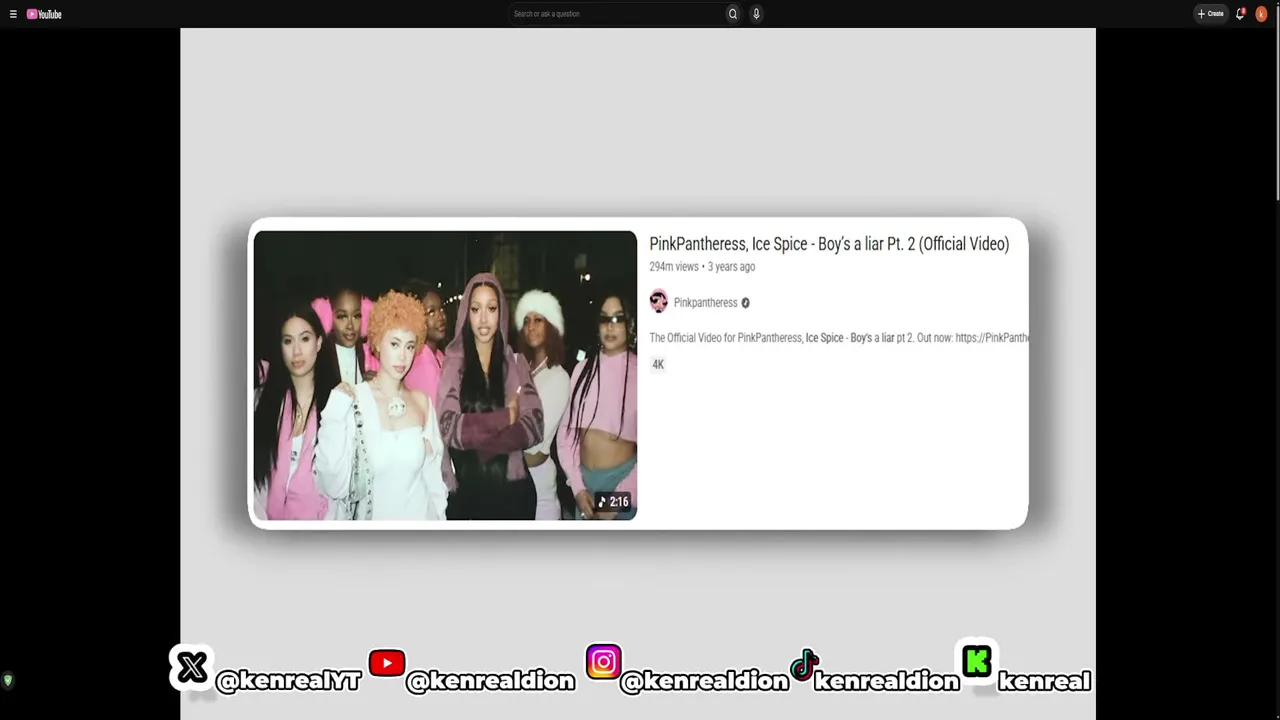This screenshot has height=720, width=1280.
Task: Start voice search with the microphone icon
Action: (x=756, y=14)
